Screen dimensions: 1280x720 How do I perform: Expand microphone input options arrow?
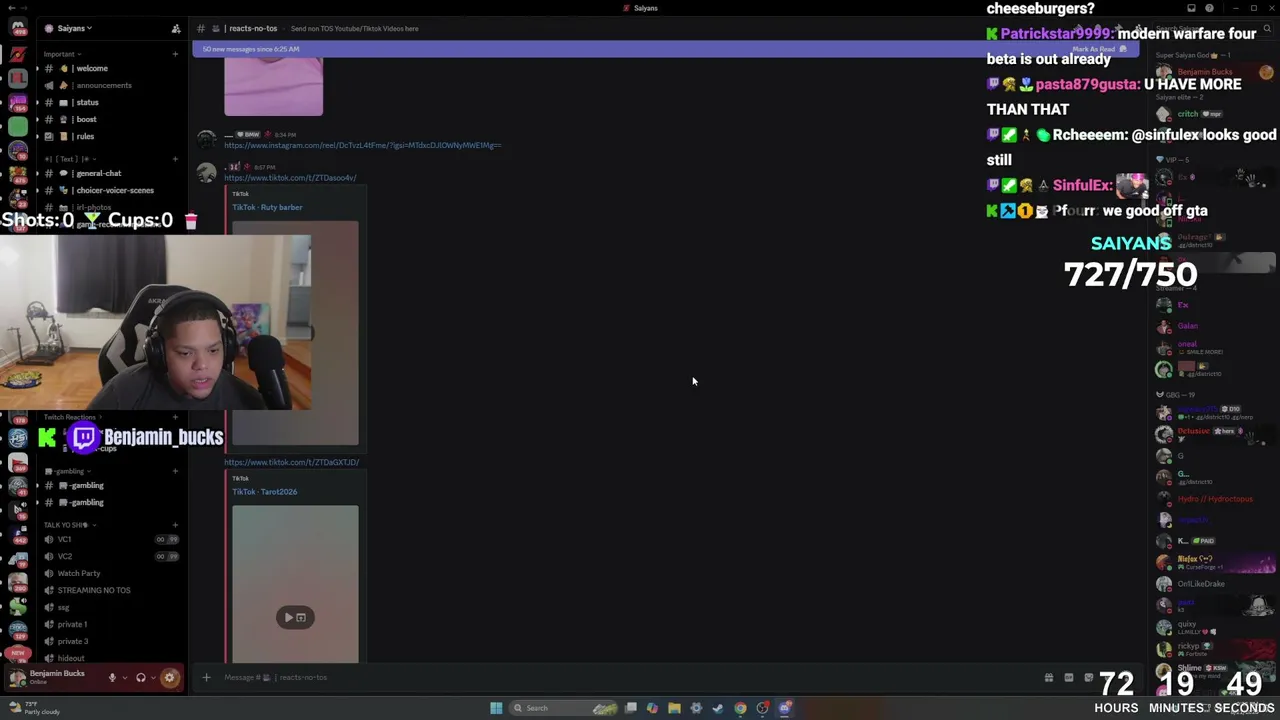tap(124, 678)
